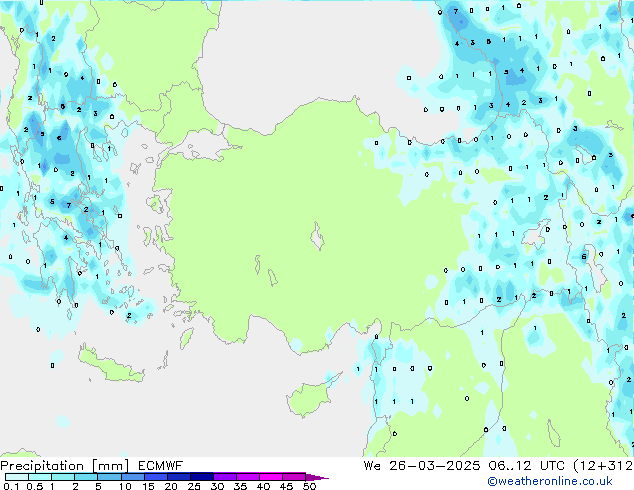
Task: Select the 20–25 mm legend swatch
Action: (178, 477)
